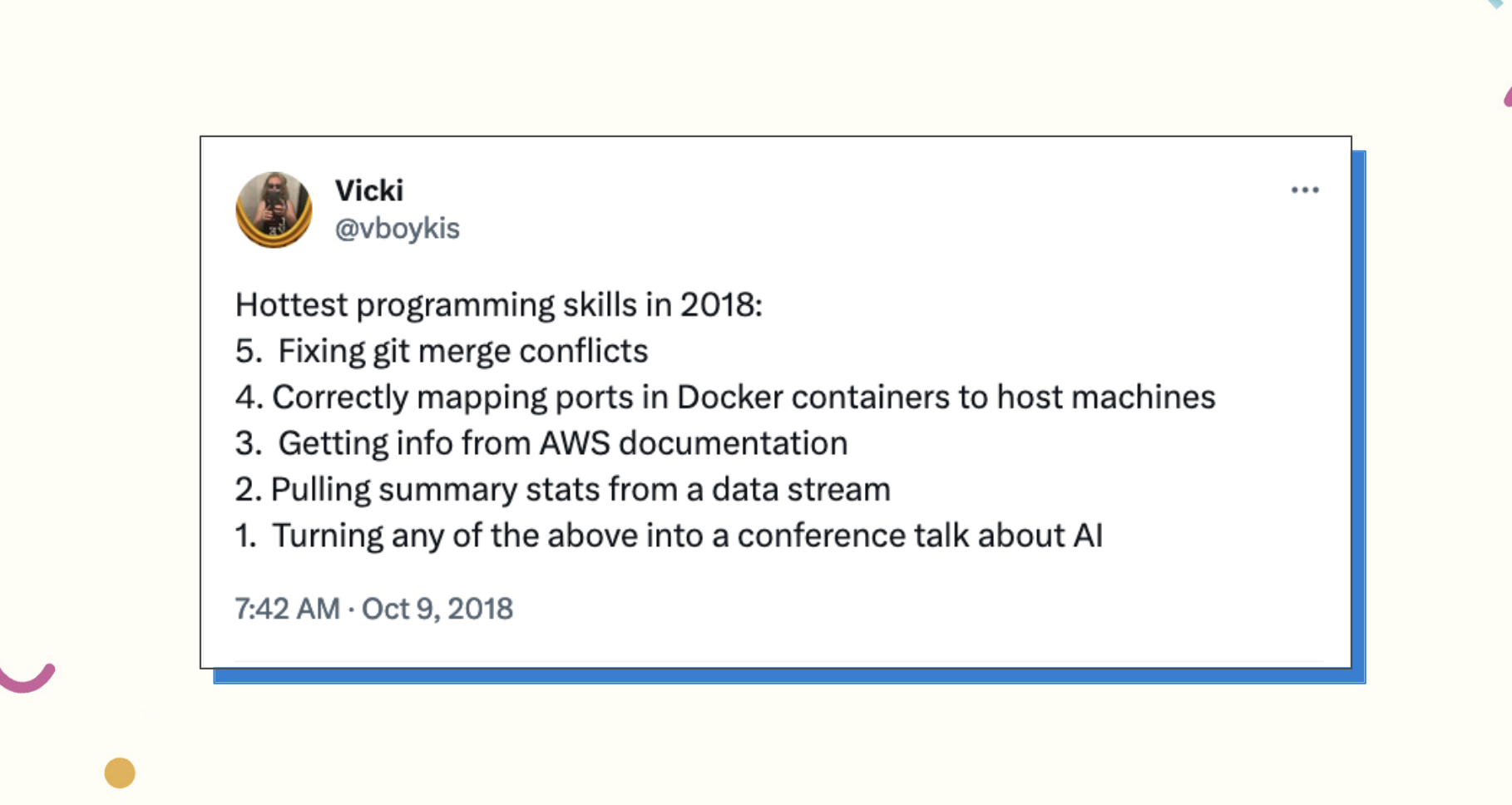Viewport: 1512px width, 805px height.
Task: Click the 'Hottest programming skills in 2018' heading line
Action: pos(498,304)
